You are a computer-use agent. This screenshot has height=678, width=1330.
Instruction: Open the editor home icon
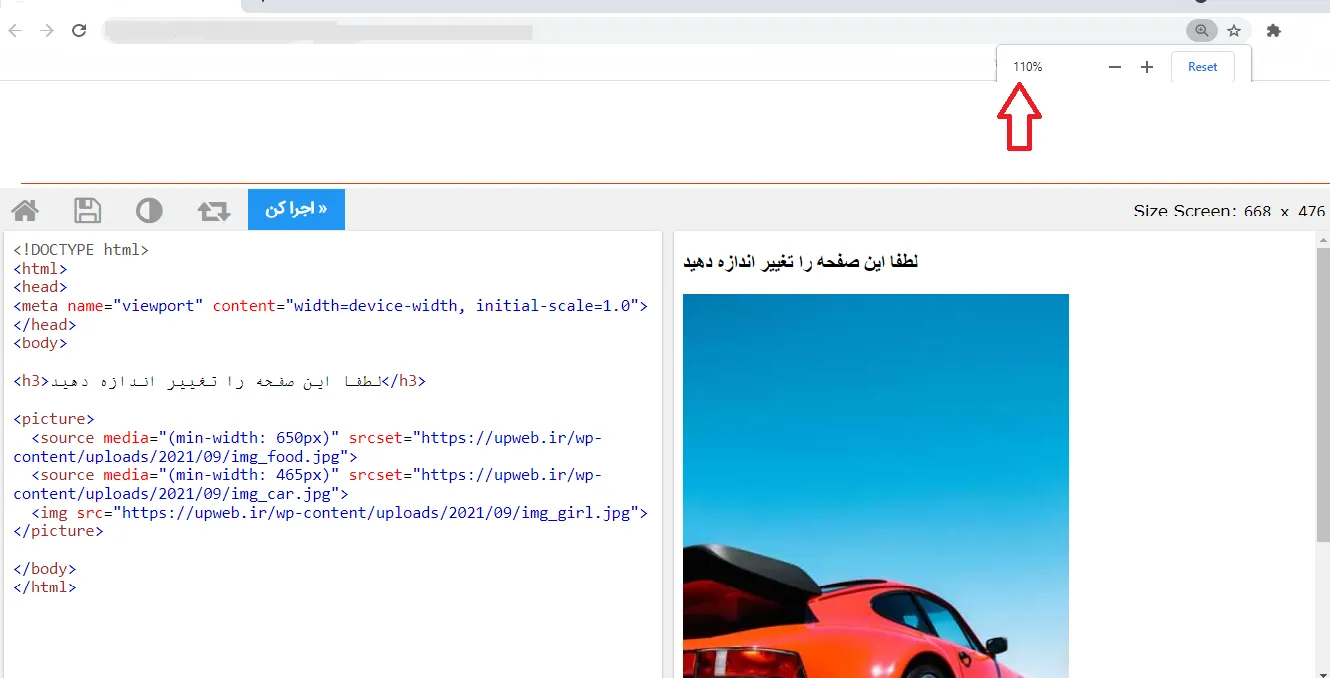pyautogui.click(x=25, y=210)
